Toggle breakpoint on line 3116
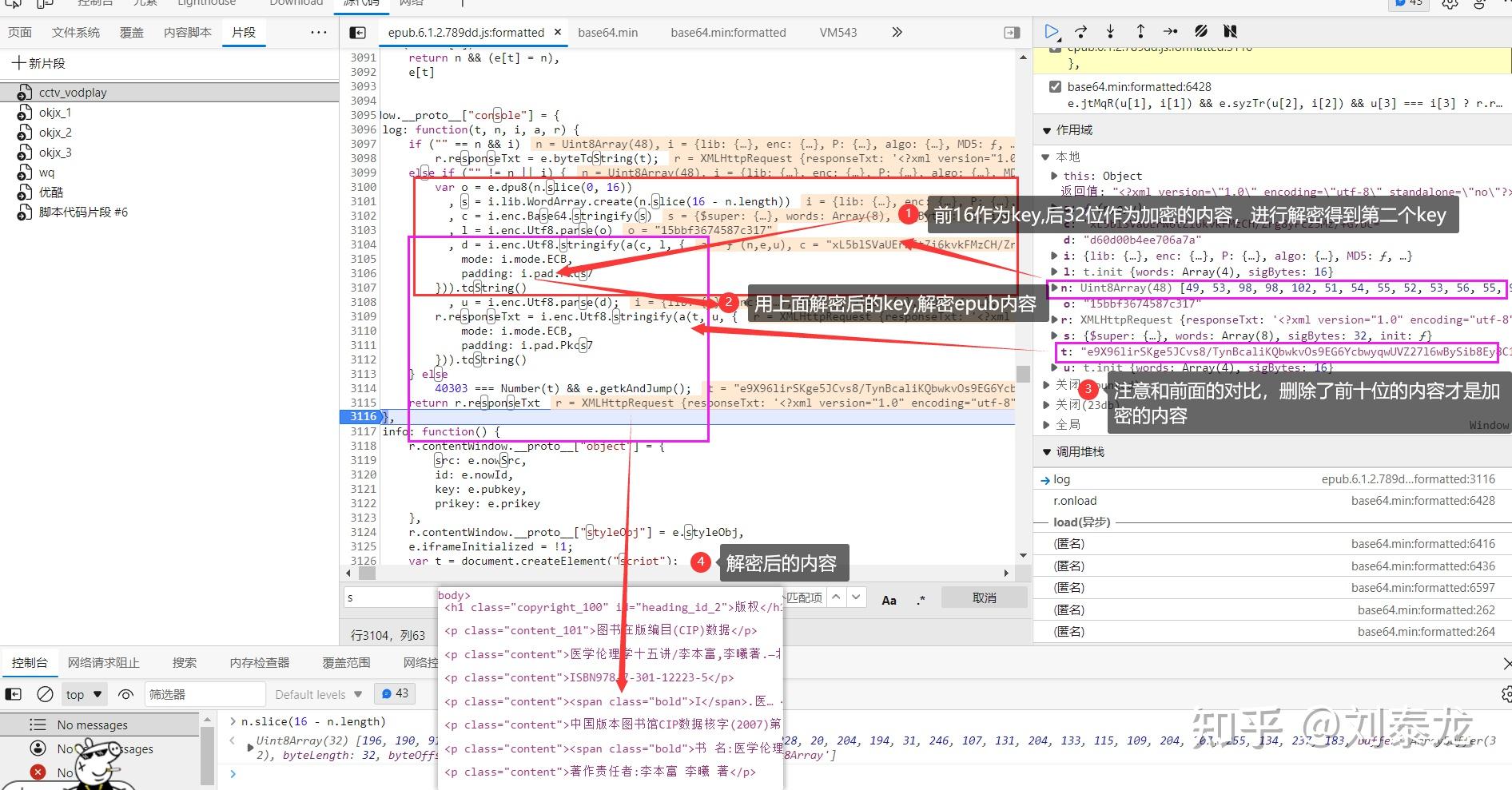This screenshot has height=790, width=1512. click(x=362, y=417)
